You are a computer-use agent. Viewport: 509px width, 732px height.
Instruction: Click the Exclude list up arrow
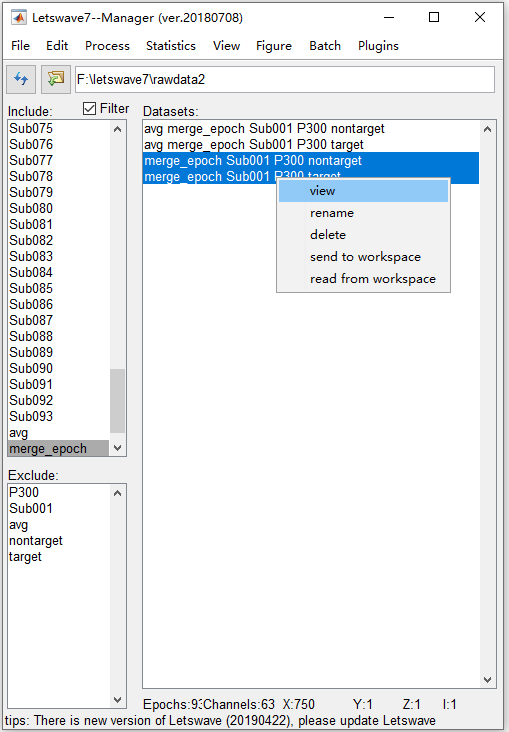[118, 493]
